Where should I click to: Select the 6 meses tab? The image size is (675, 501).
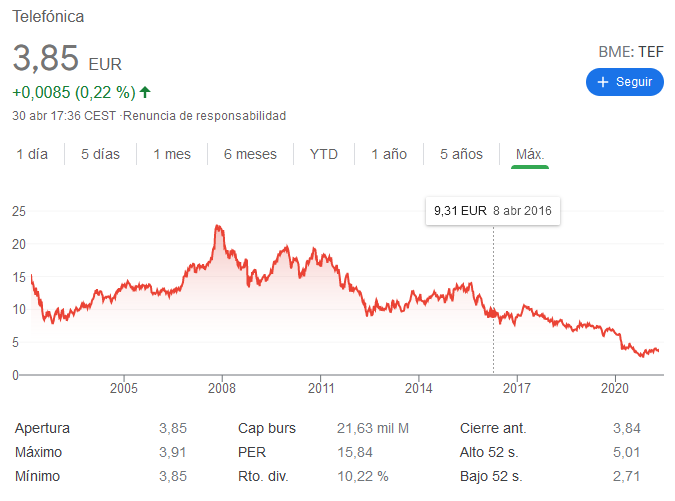(250, 154)
